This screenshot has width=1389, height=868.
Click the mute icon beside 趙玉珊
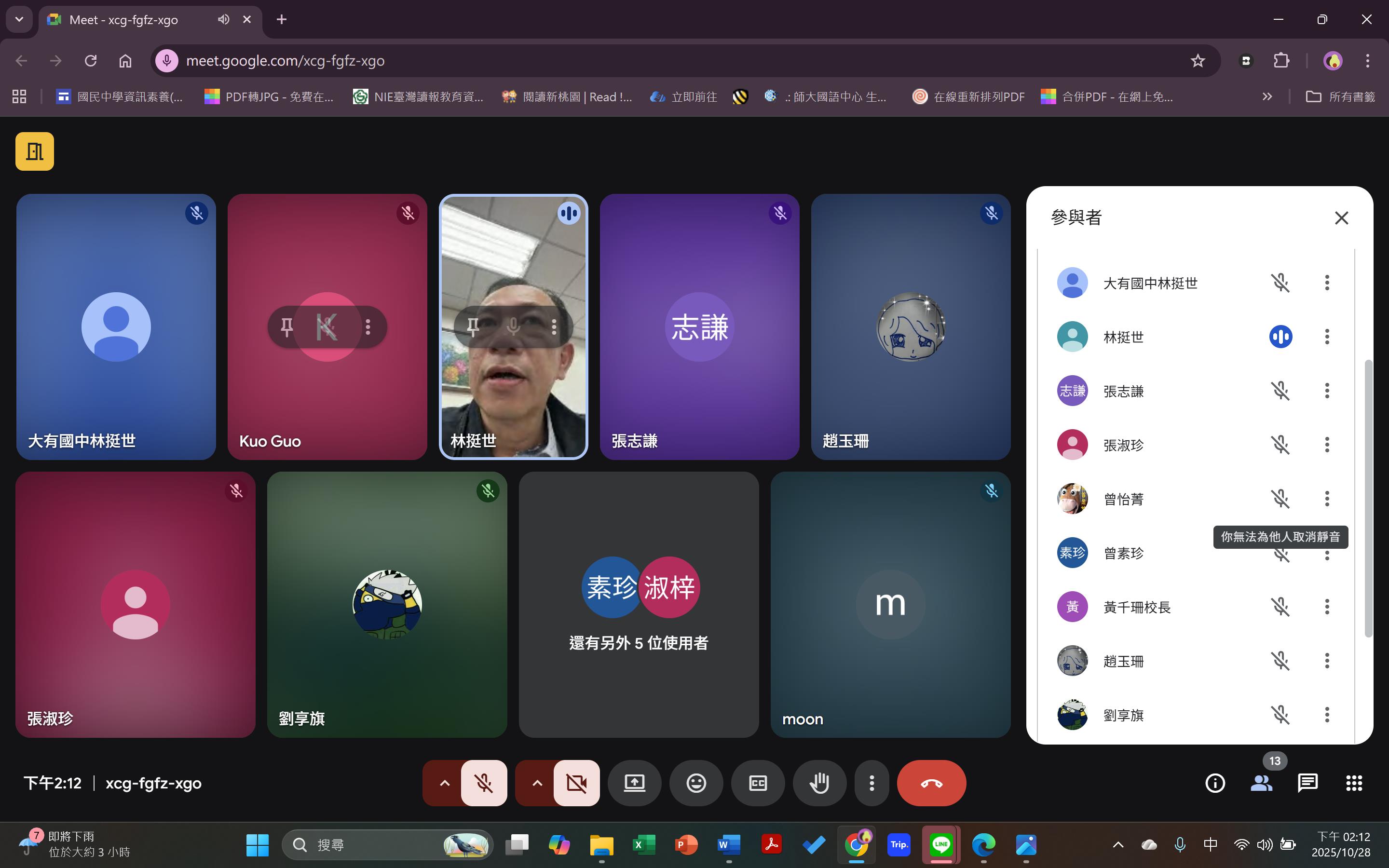coord(1281,660)
